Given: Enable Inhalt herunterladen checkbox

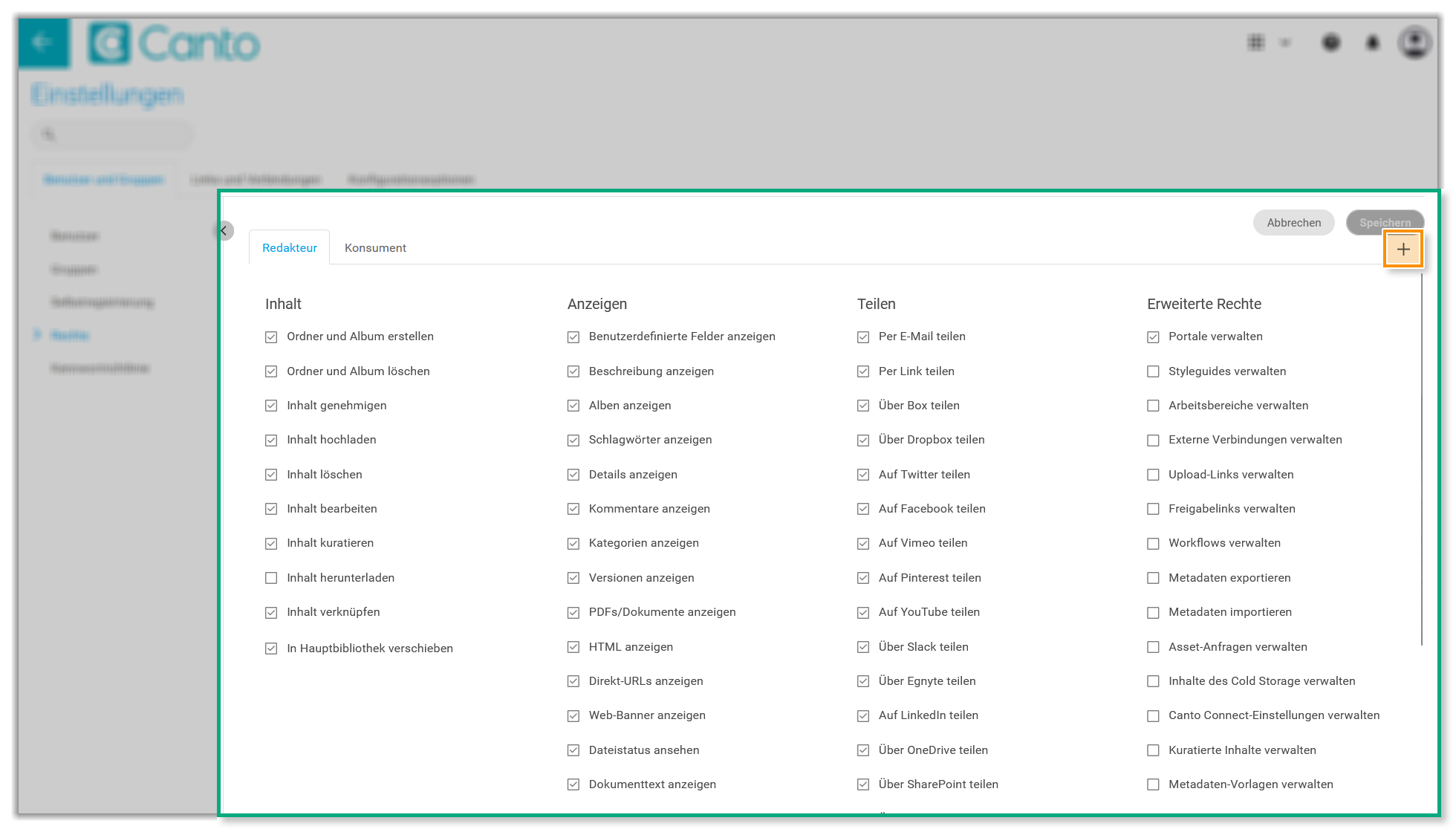Looking at the screenshot, I should 271,578.
